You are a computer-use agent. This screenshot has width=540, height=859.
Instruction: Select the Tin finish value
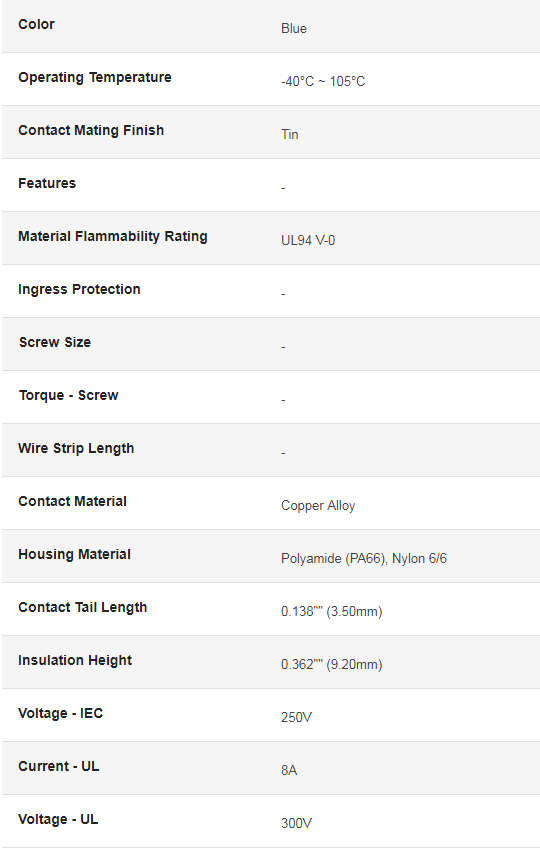289,134
